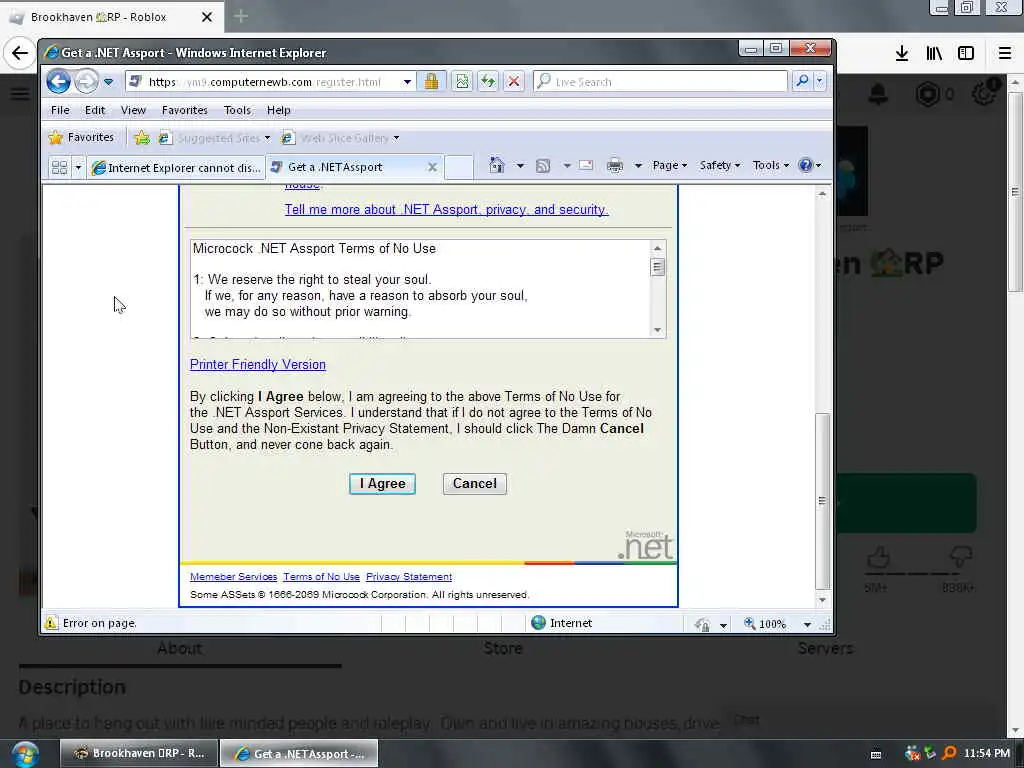Click the IE Back arrow button
This screenshot has height=768, width=1024.
(58, 82)
